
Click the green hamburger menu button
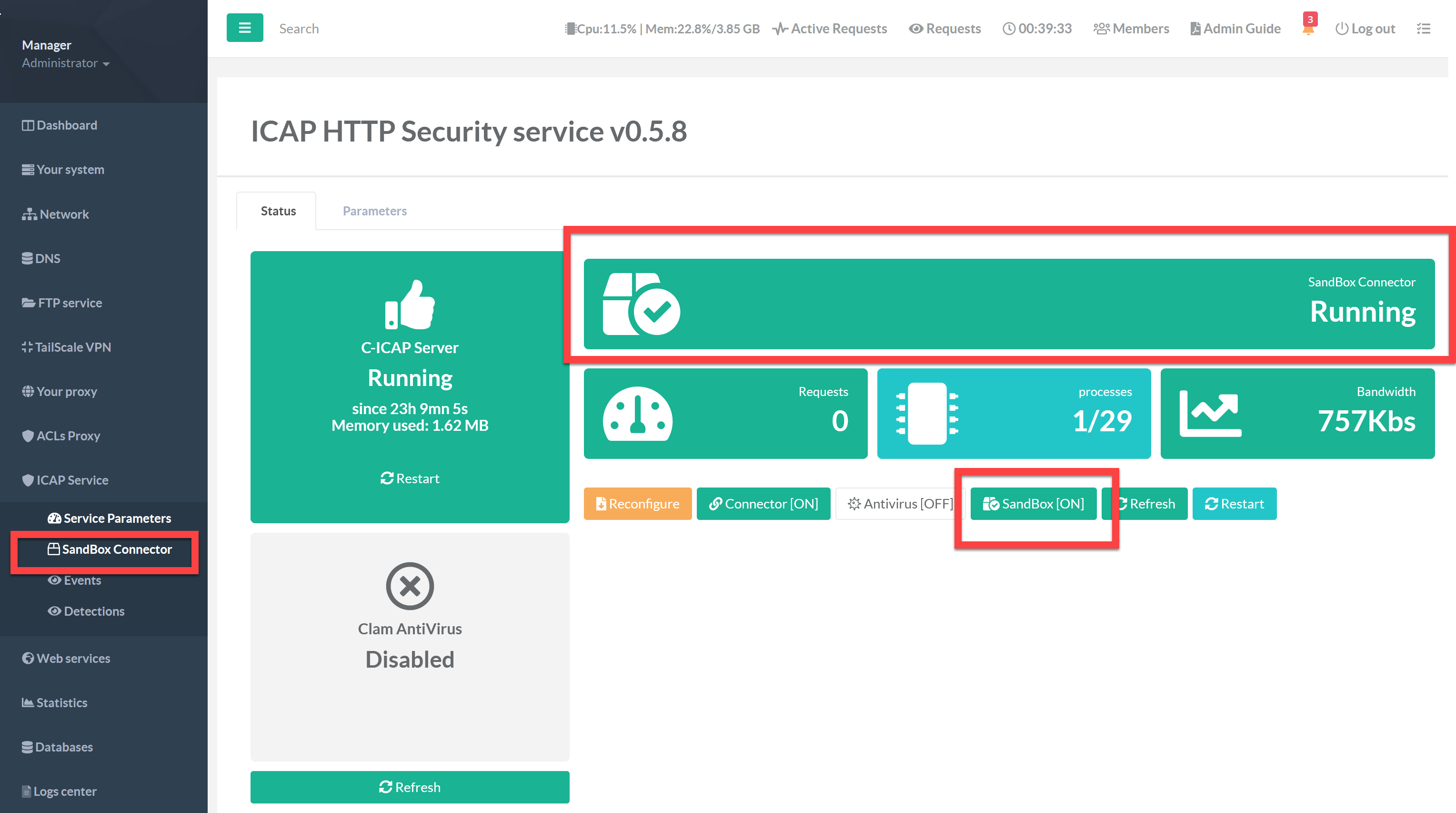[245, 28]
